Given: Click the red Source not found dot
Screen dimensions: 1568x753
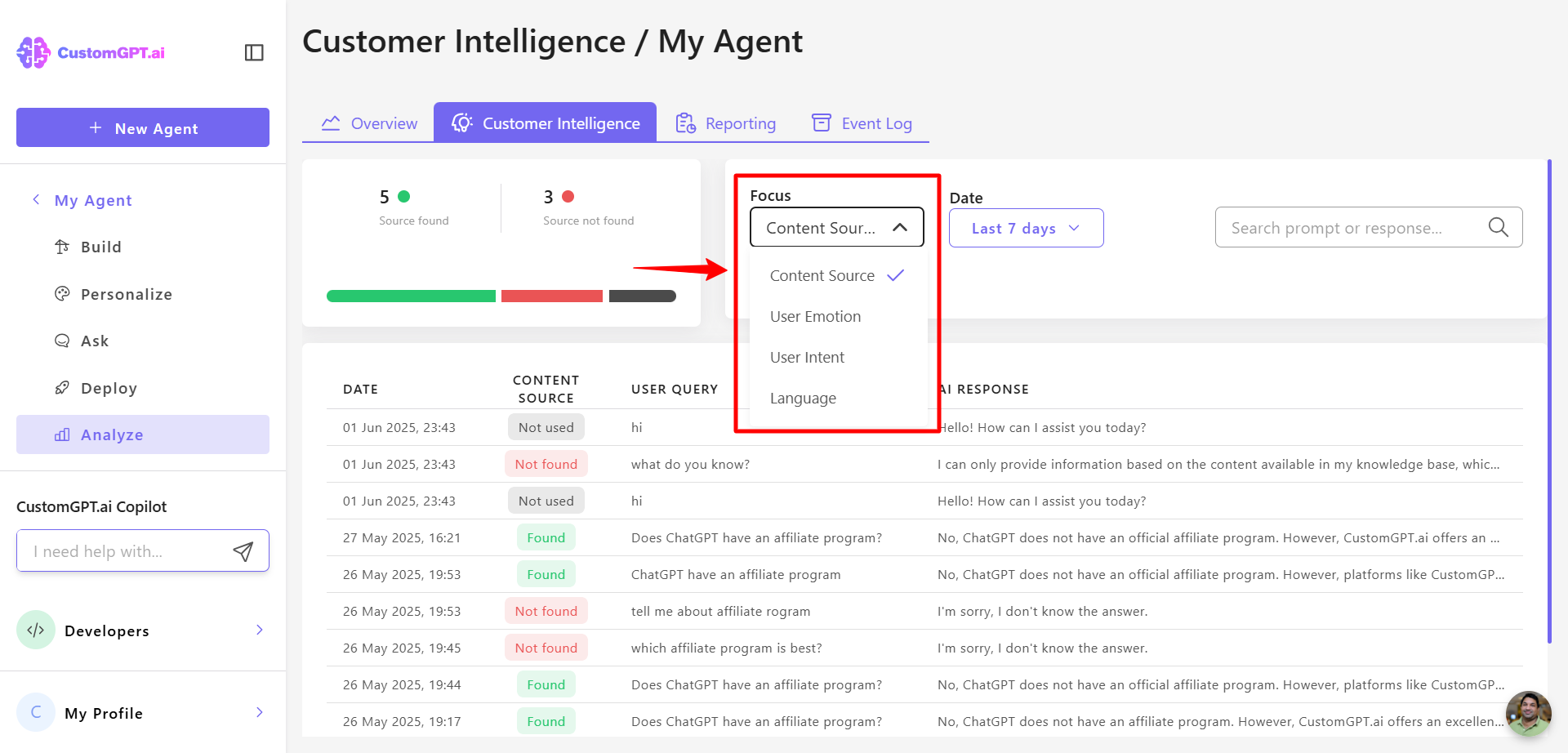Looking at the screenshot, I should 568,196.
